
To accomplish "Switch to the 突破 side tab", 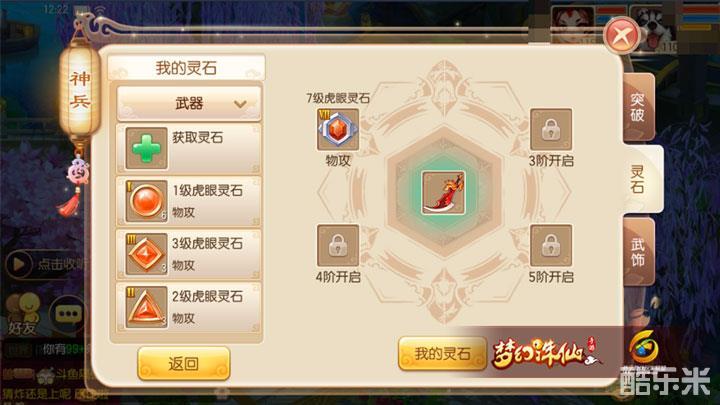I will (x=638, y=107).
